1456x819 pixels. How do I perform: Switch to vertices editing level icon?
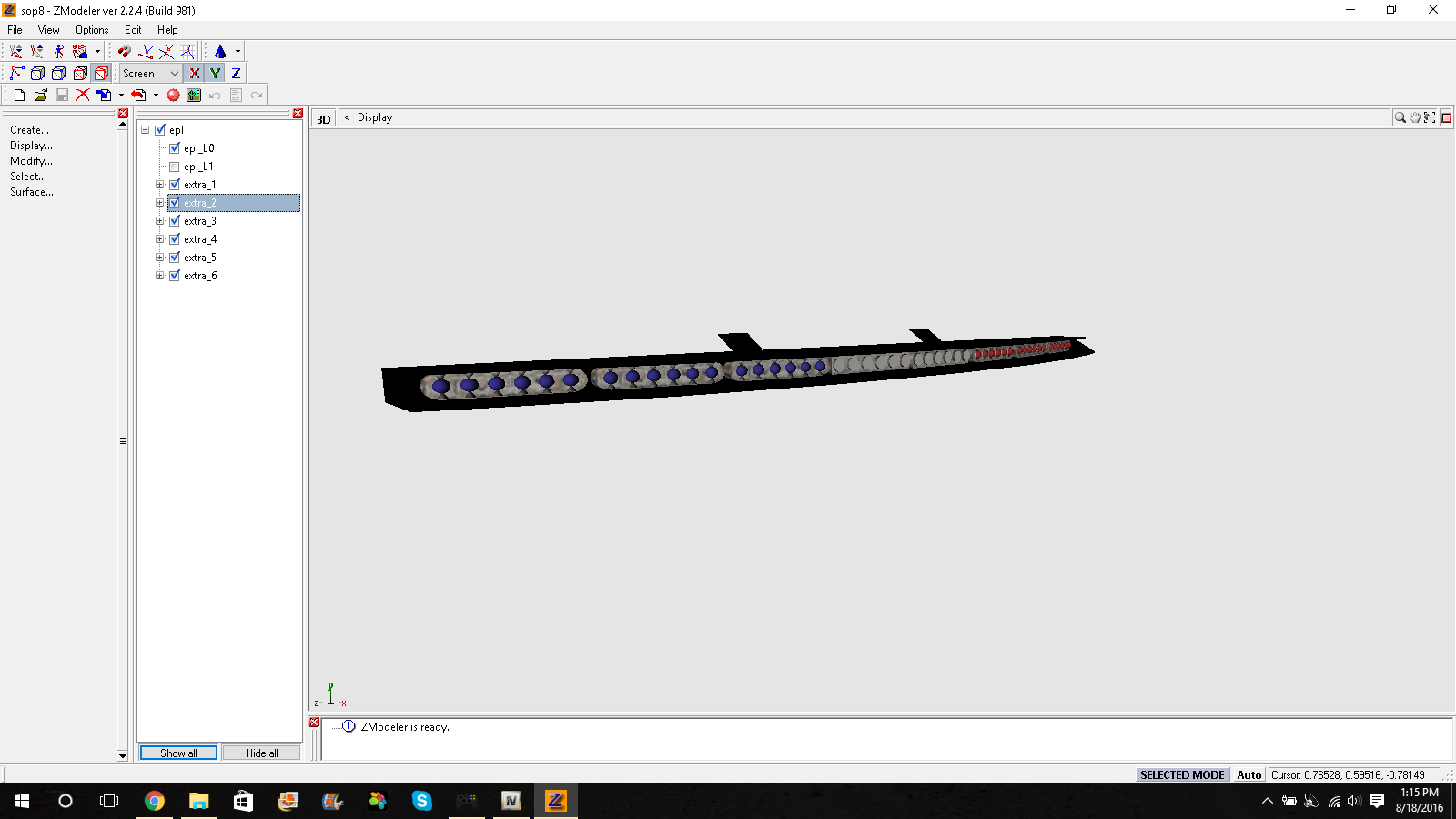[17, 74]
